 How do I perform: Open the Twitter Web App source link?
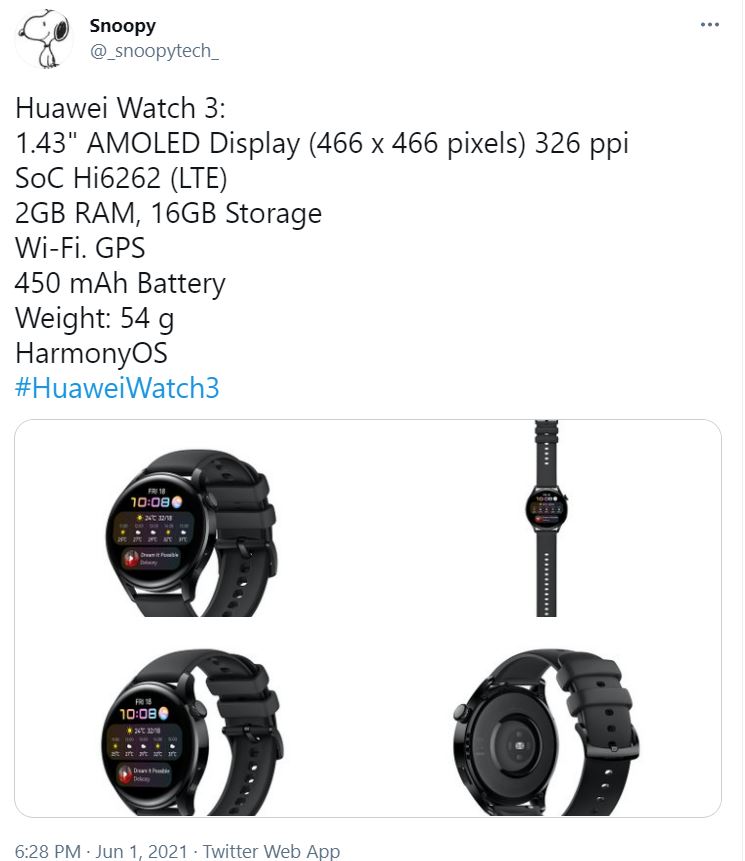point(271,851)
